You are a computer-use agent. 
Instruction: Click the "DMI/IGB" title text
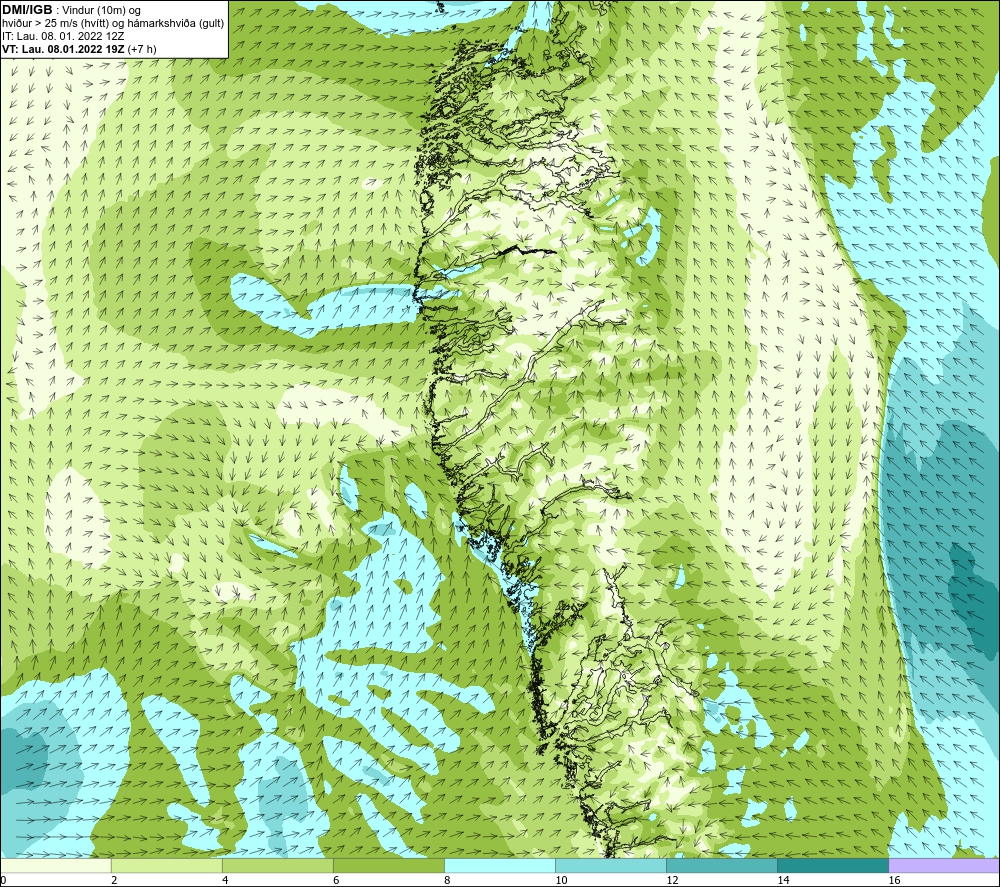tap(27, 10)
